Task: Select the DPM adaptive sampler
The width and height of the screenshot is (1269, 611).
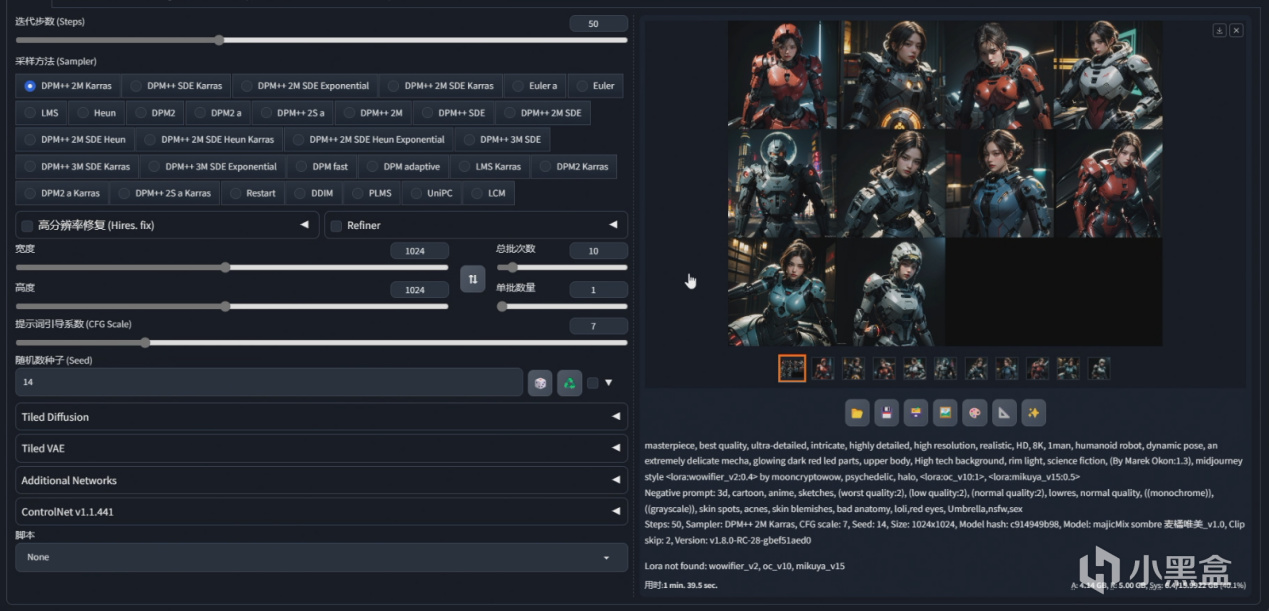Action: (x=404, y=166)
